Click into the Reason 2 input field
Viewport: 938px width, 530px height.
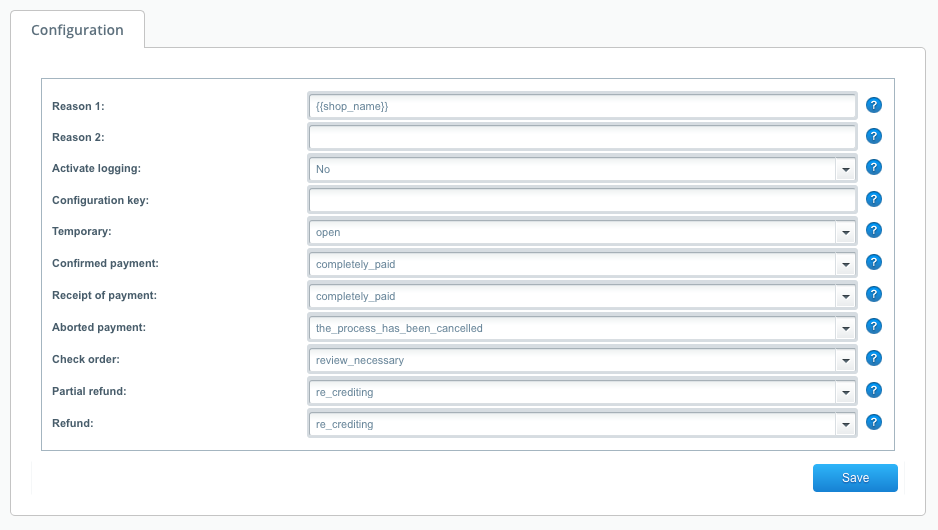pyautogui.click(x=582, y=137)
